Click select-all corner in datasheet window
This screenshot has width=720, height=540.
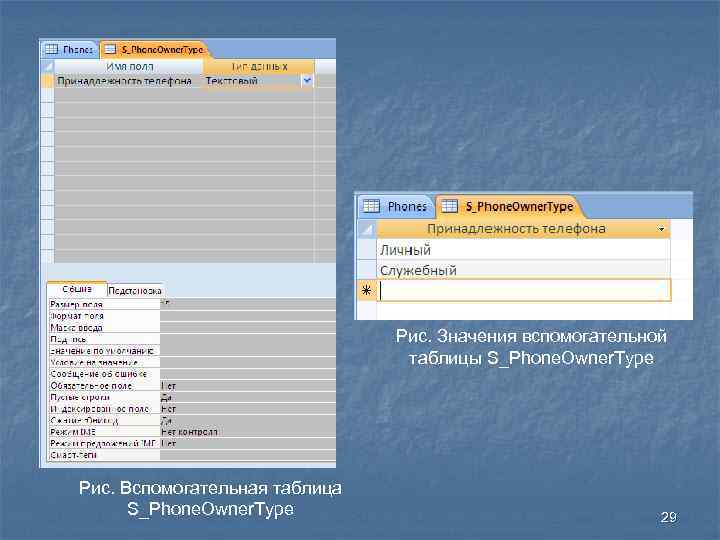[x=366, y=229]
